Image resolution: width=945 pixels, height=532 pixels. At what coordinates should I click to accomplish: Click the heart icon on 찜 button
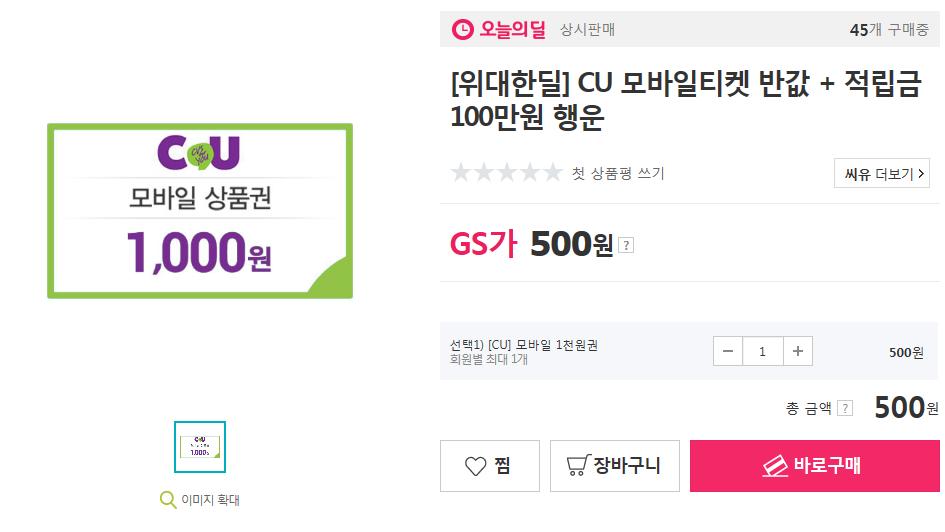click(x=476, y=466)
